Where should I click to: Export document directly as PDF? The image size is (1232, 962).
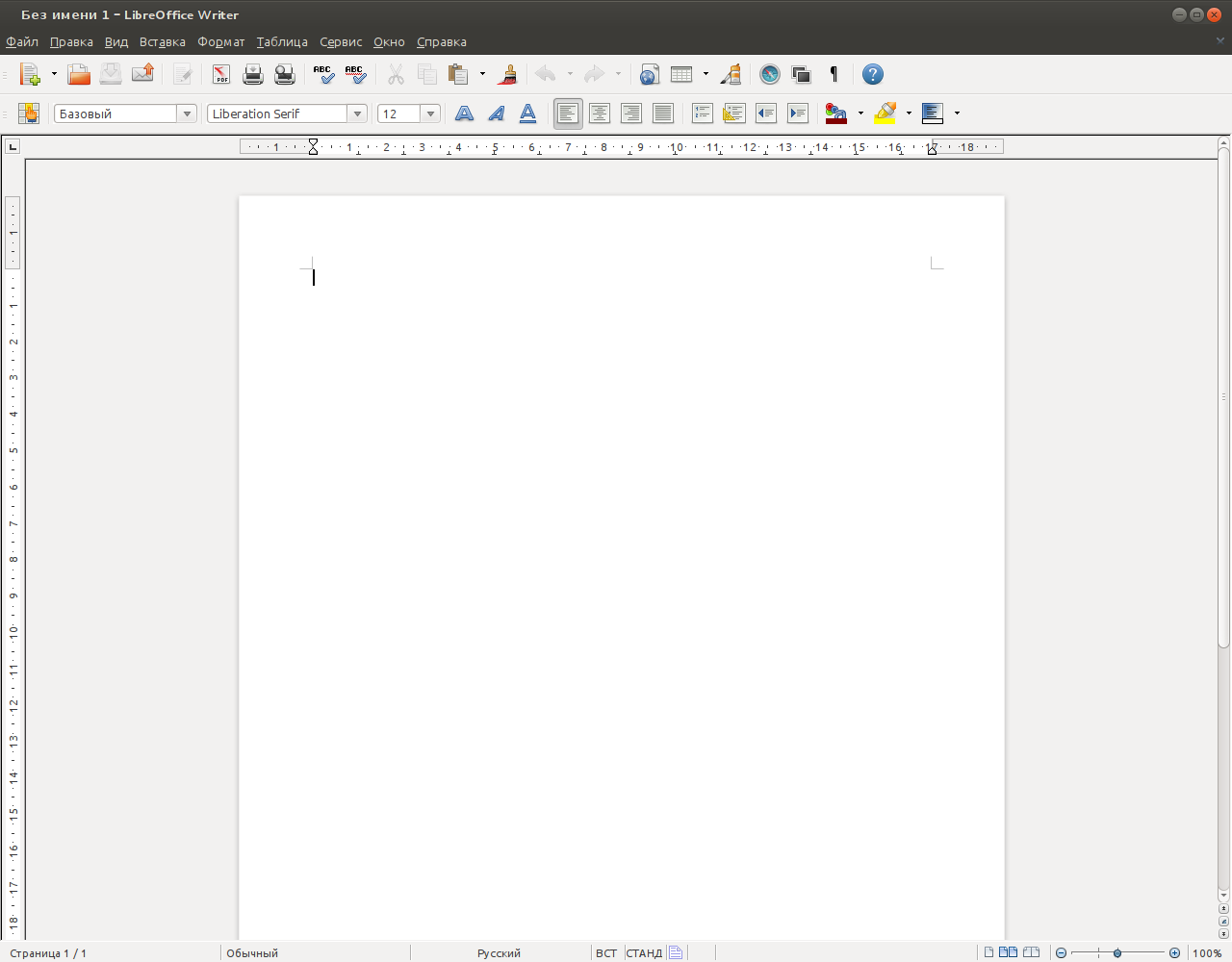221,74
